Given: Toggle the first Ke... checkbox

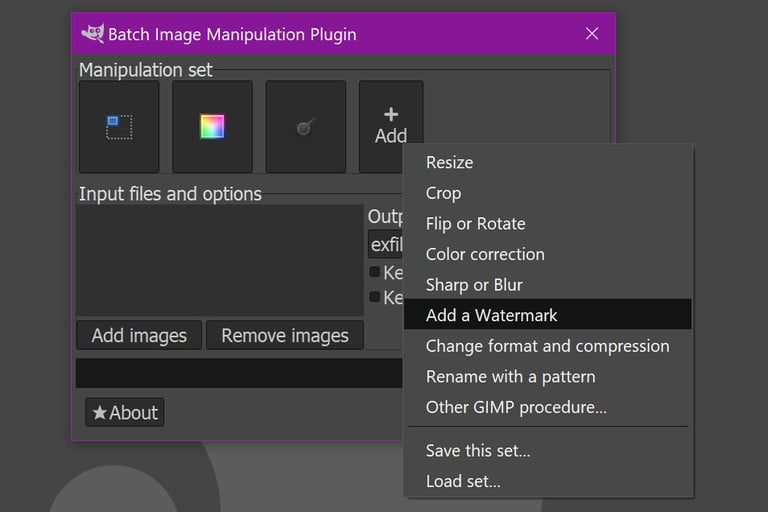Looking at the screenshot, I should click(375, 271).
